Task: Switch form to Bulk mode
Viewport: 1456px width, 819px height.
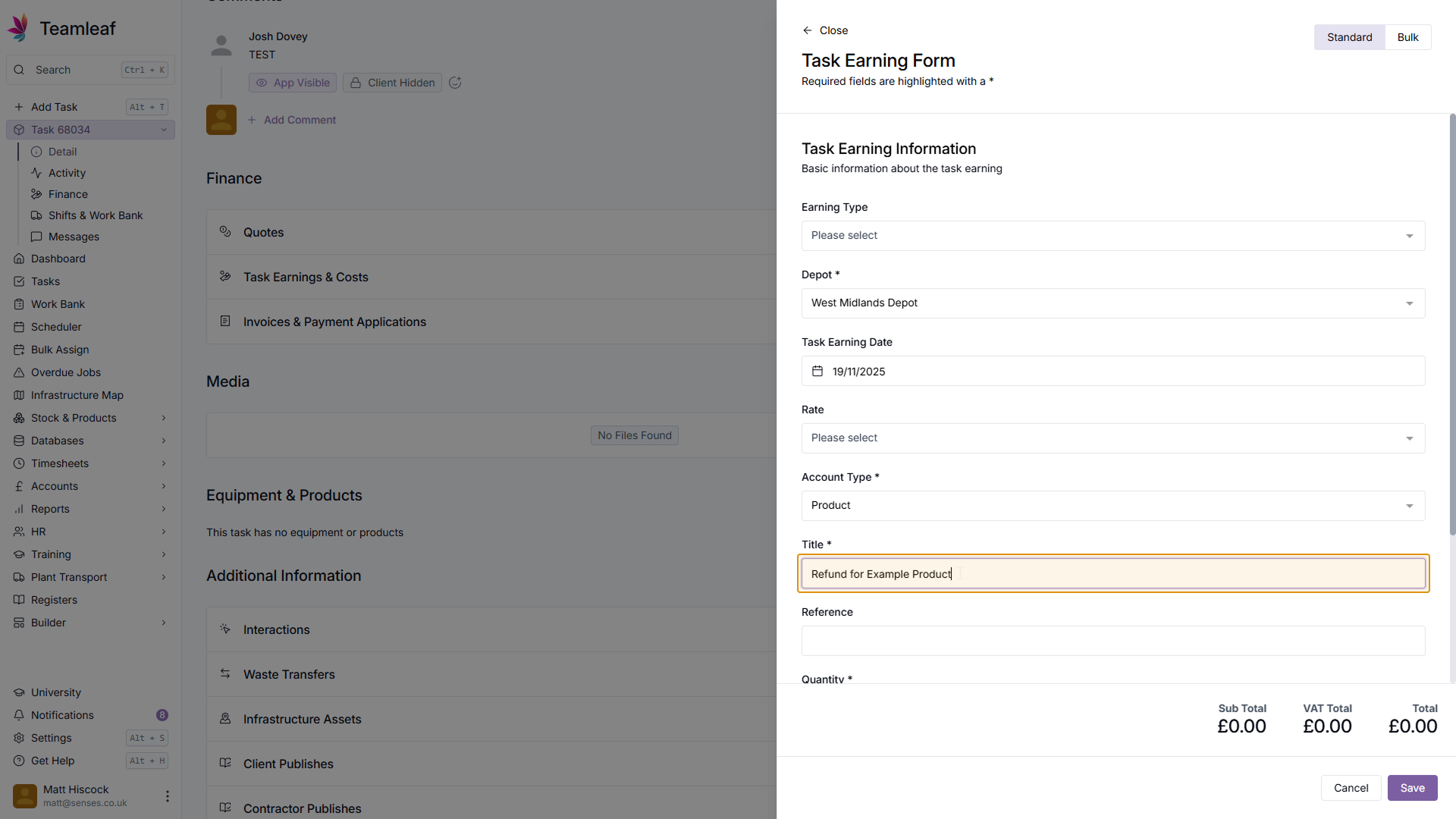Action: pos(1407,37)
